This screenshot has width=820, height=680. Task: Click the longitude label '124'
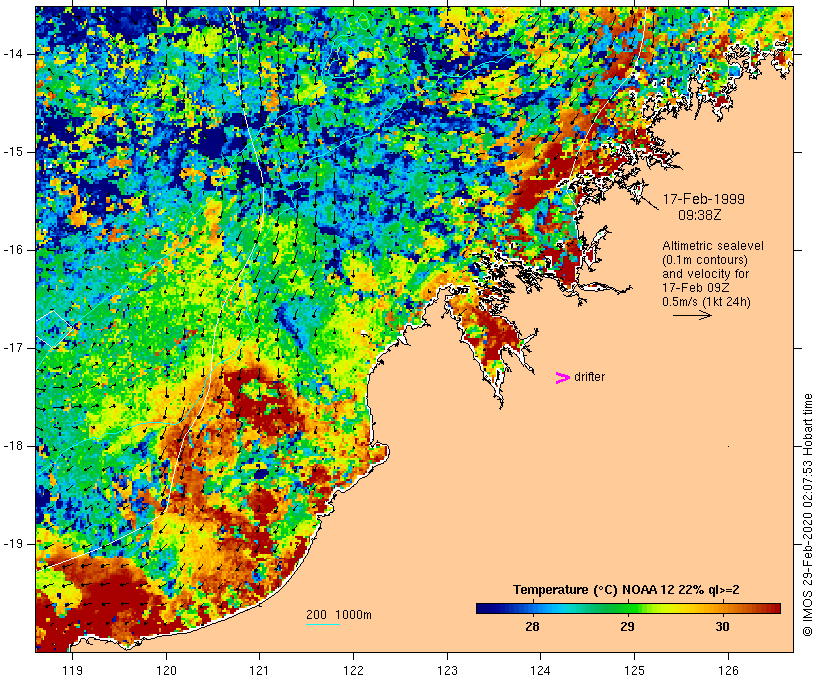[x=541, y=670]
